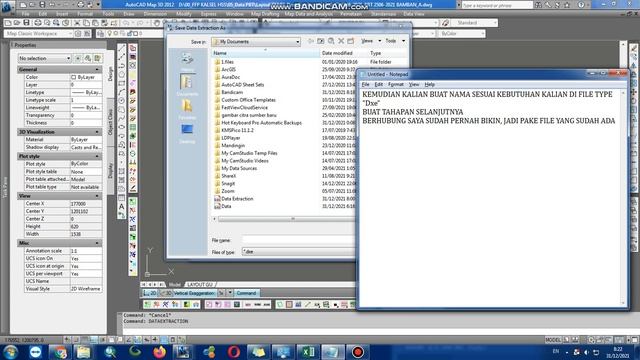640x360 pixels.
Task: Select the Object Class palette tab
Action: [x=110, y=122]
